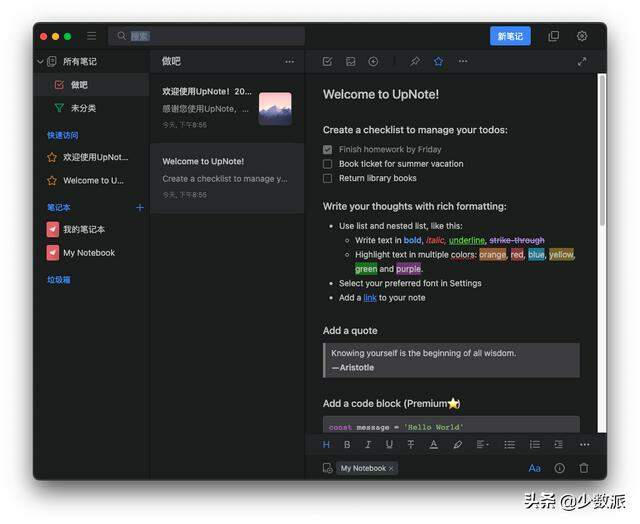Select the Welcome to UpNote! note card
The image size is (640, 524).
[x=227, y=178]
